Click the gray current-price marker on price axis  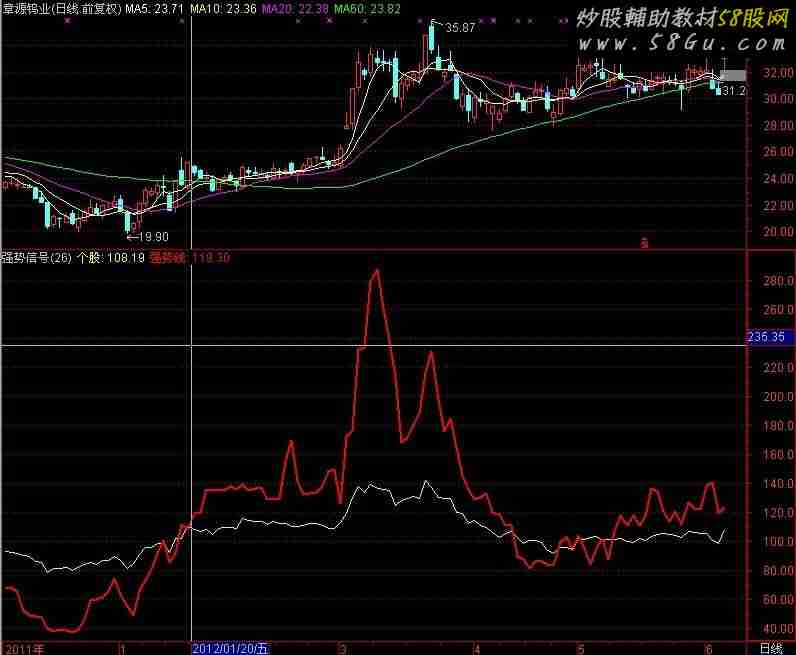click(x=733, y=75)
